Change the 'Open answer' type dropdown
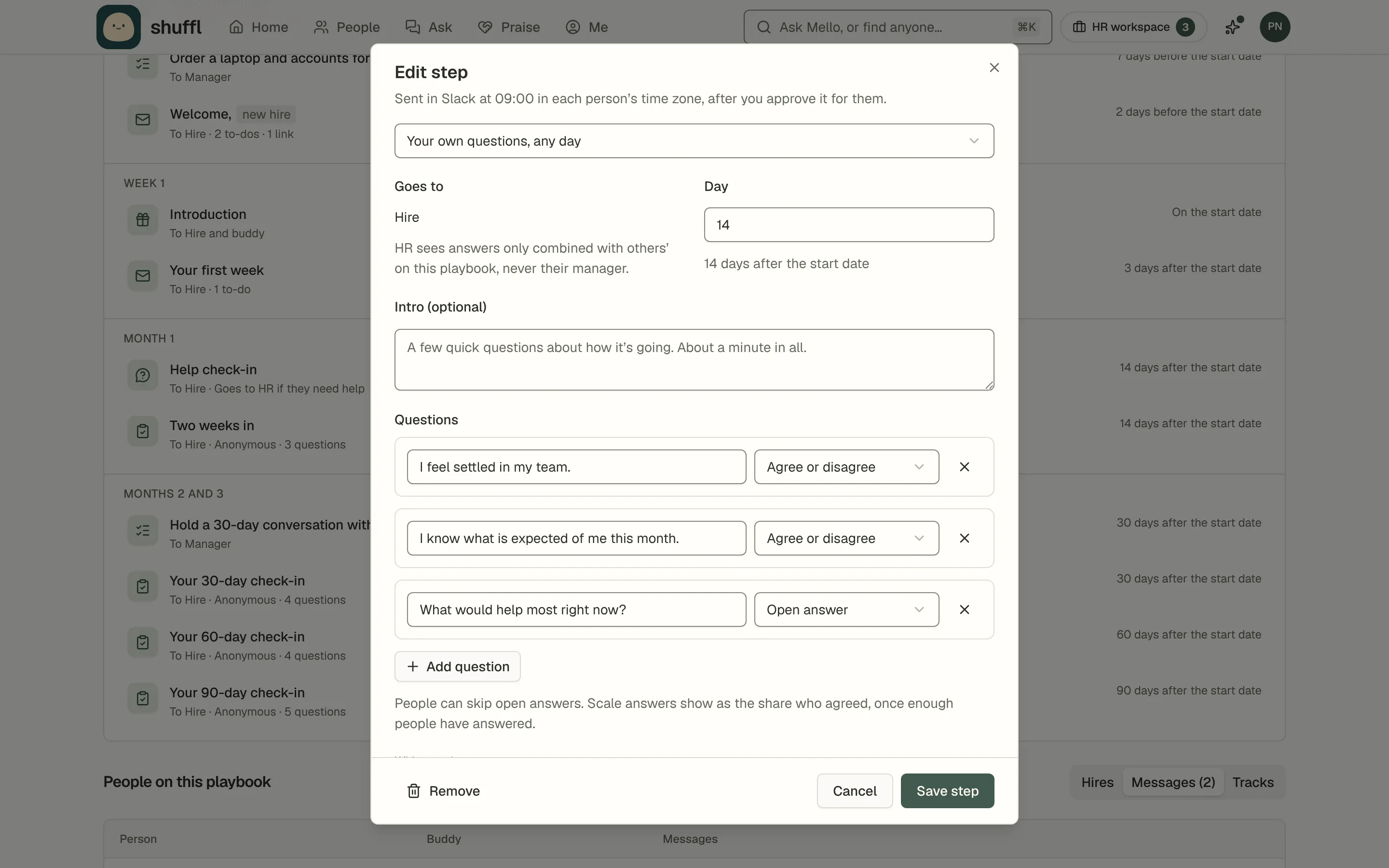1389x868 pixels. pos(846,609)
